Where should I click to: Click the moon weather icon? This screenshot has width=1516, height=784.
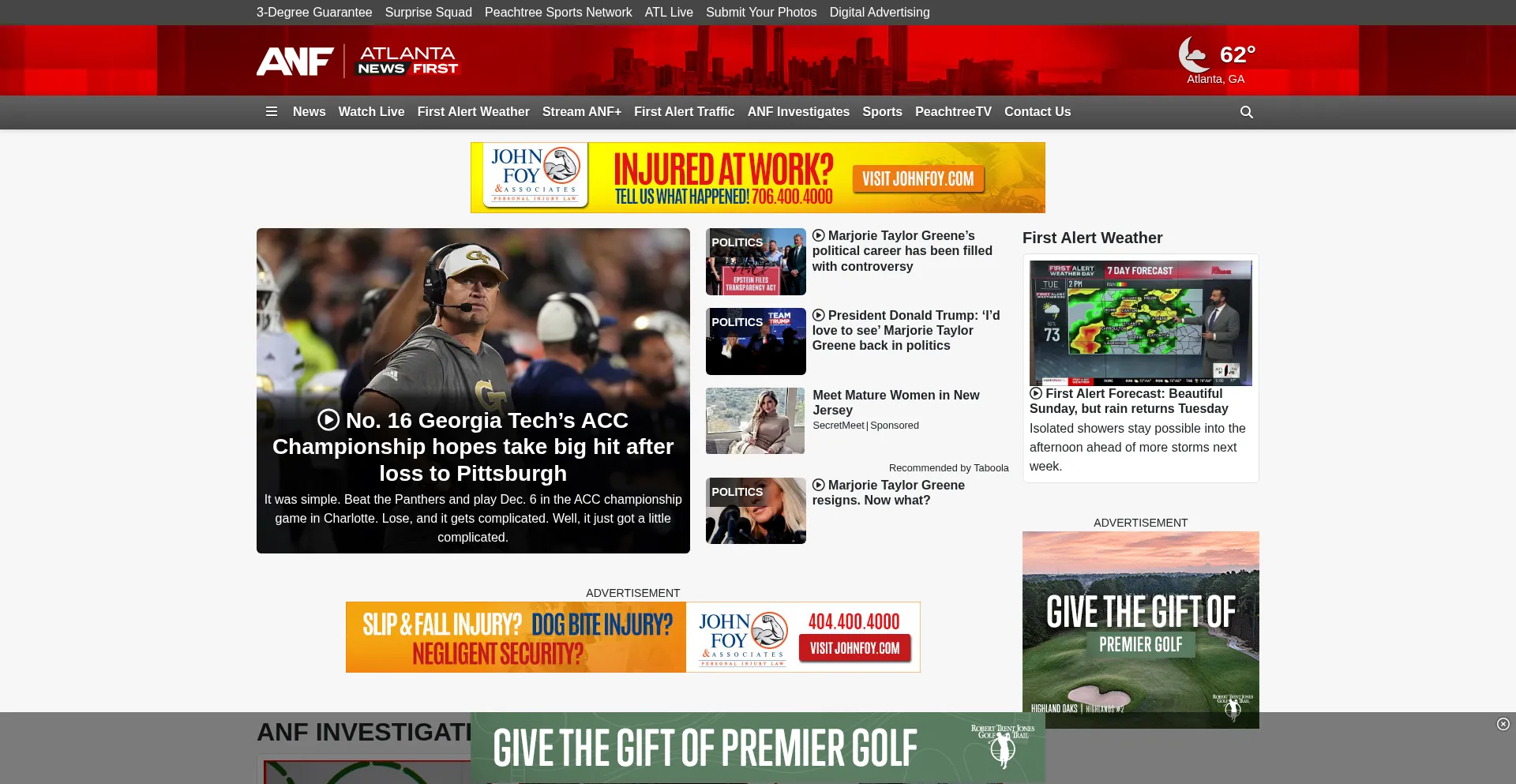(1194, 54)
